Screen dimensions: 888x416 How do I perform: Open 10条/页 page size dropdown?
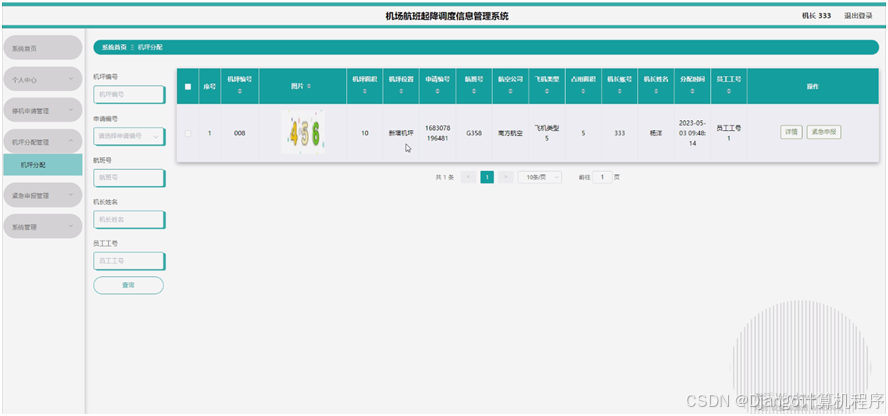[540, 177]
